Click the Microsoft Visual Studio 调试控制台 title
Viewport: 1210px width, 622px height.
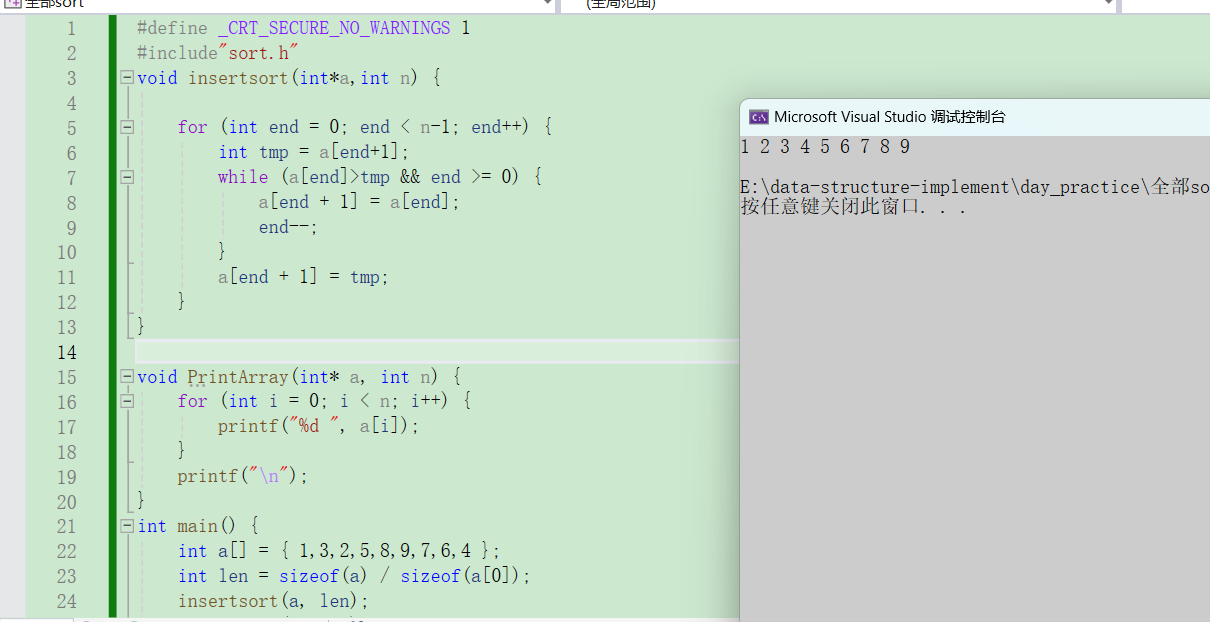coord(890,117)
